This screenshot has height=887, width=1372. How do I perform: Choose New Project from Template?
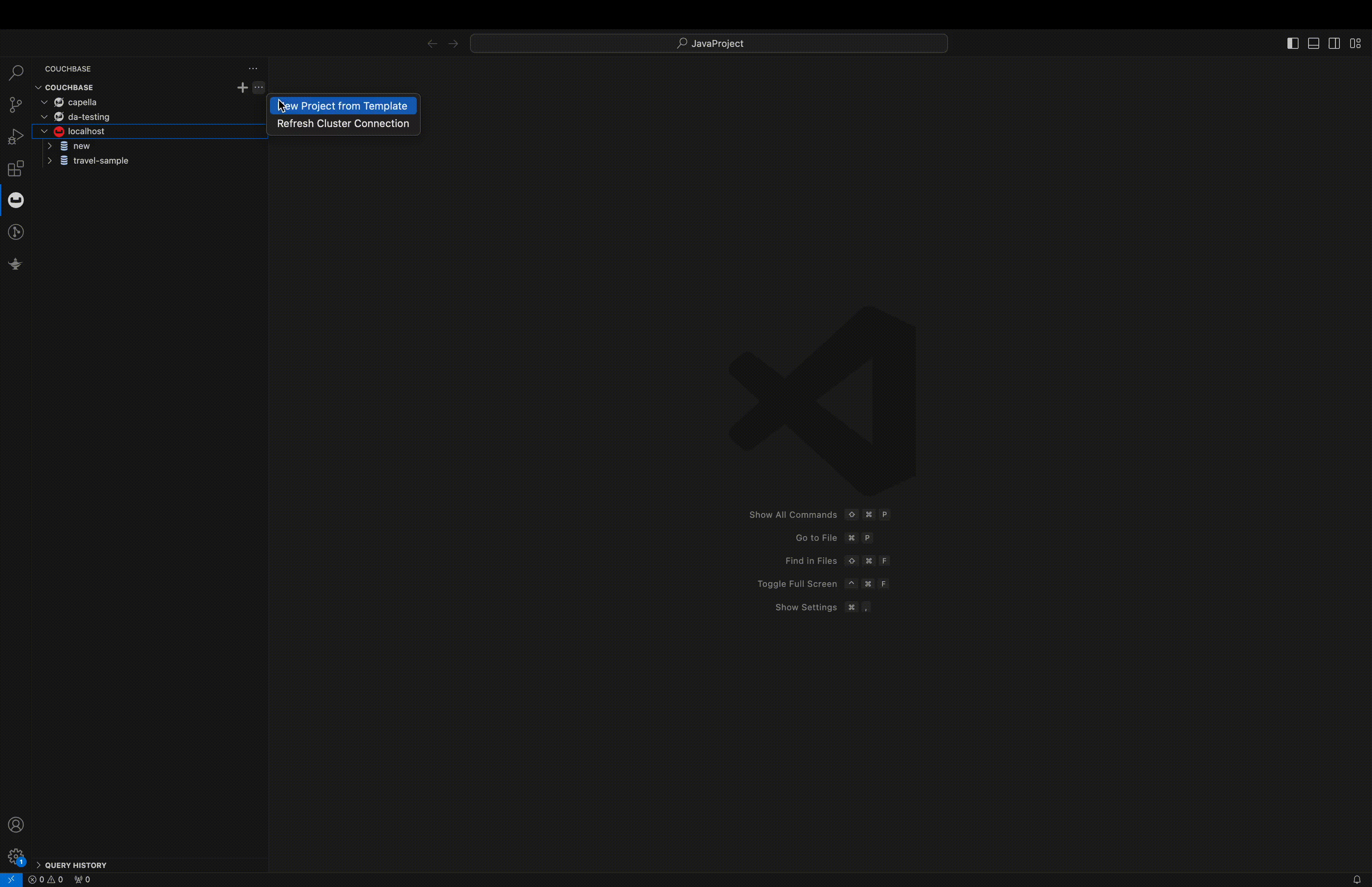343,106
